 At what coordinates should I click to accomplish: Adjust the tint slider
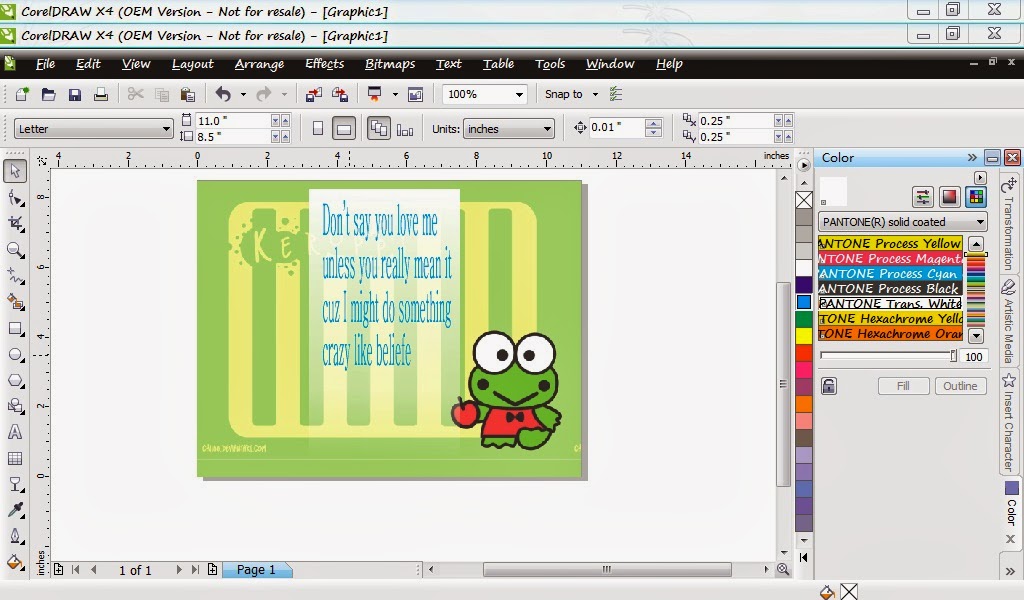click(x=889, y=356)
